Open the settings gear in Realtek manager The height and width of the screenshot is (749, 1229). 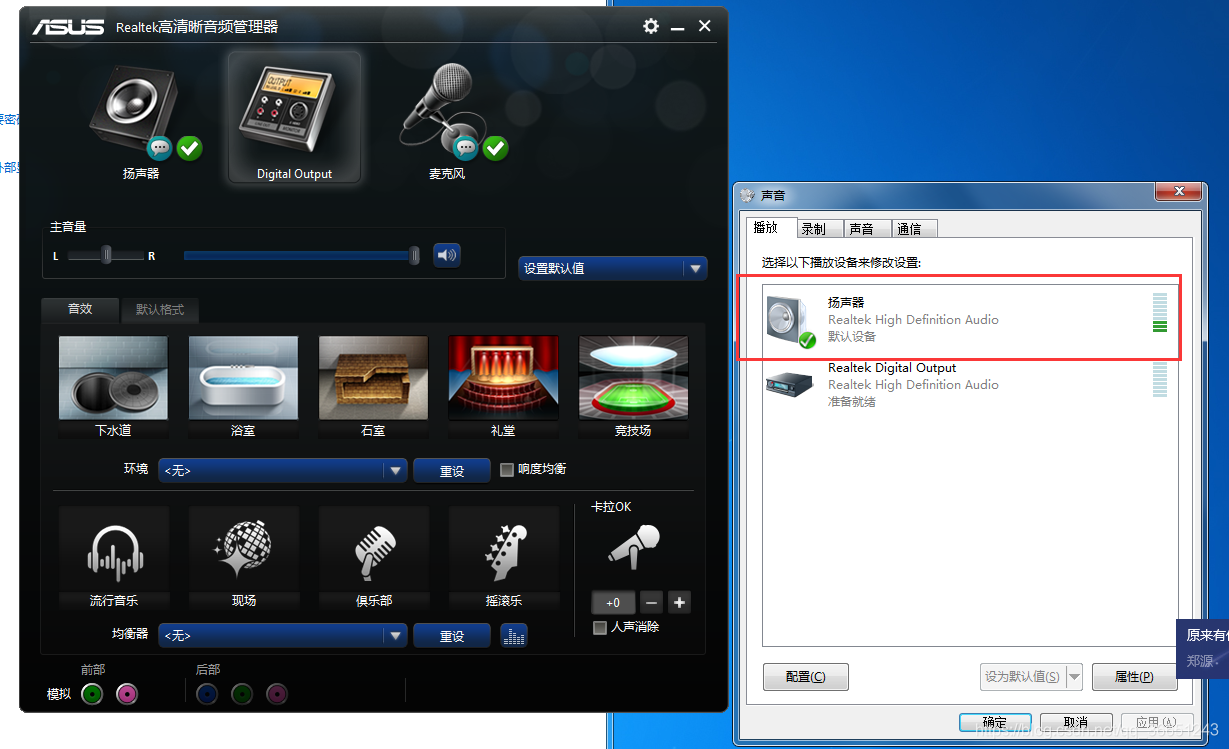pyautogui.click(x=651, y=26)
